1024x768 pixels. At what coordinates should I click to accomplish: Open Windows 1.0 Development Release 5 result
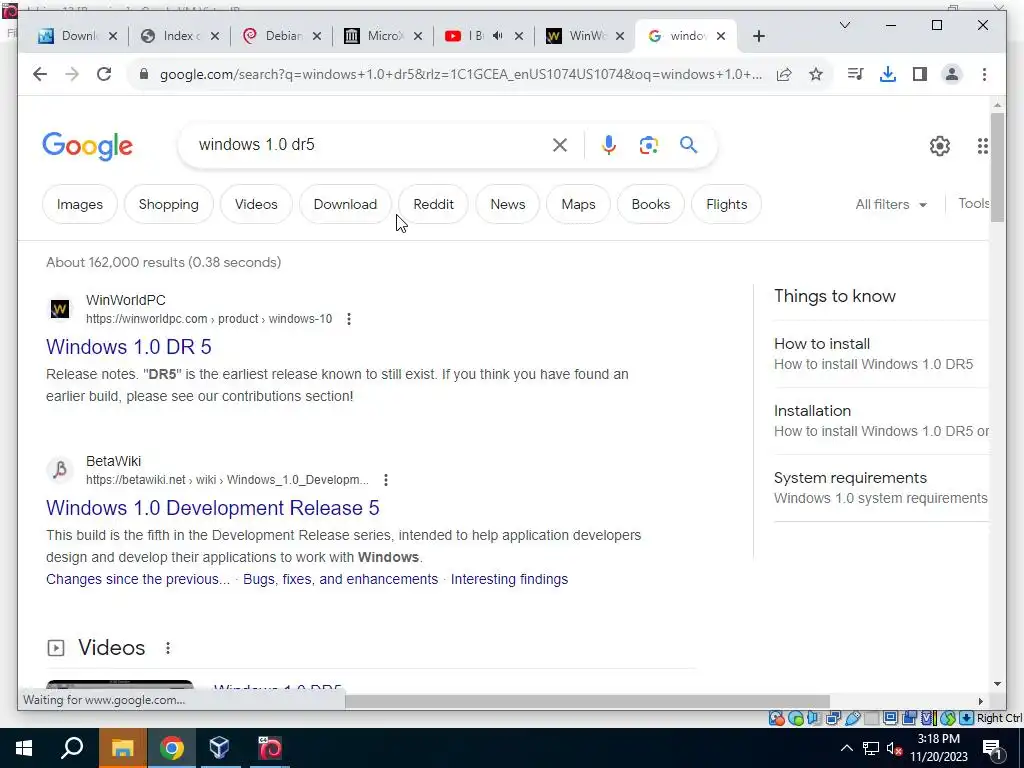point(212,508)
